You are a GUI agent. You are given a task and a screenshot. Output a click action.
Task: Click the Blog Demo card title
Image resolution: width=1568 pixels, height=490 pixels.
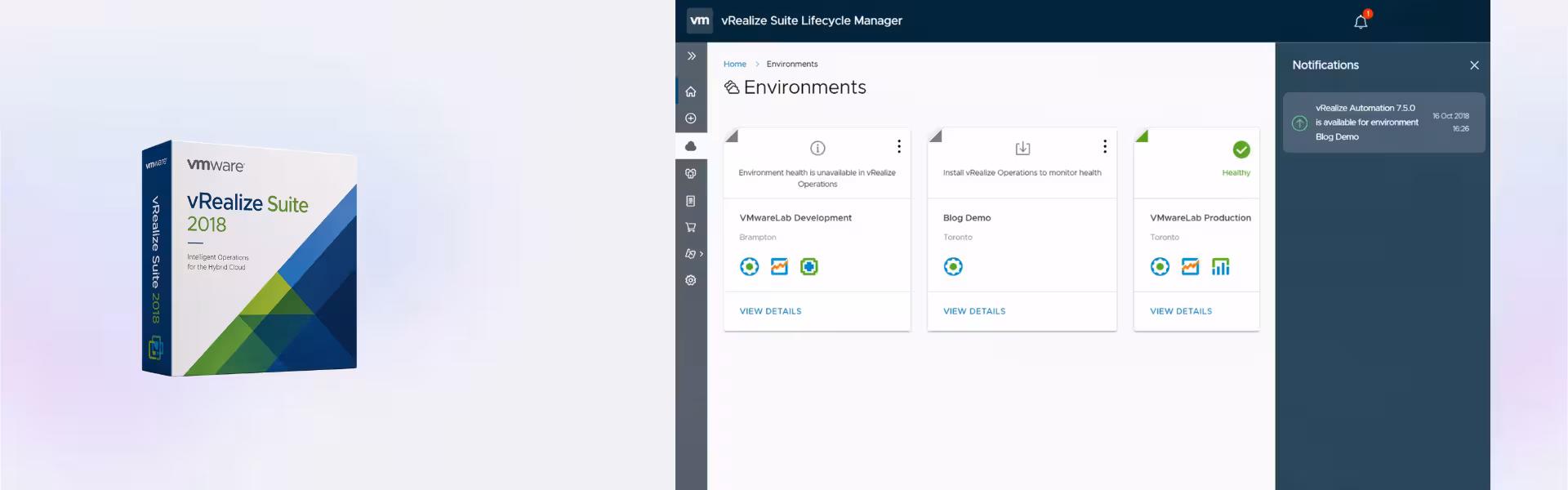pyautogui.click(x=967, y=218)
